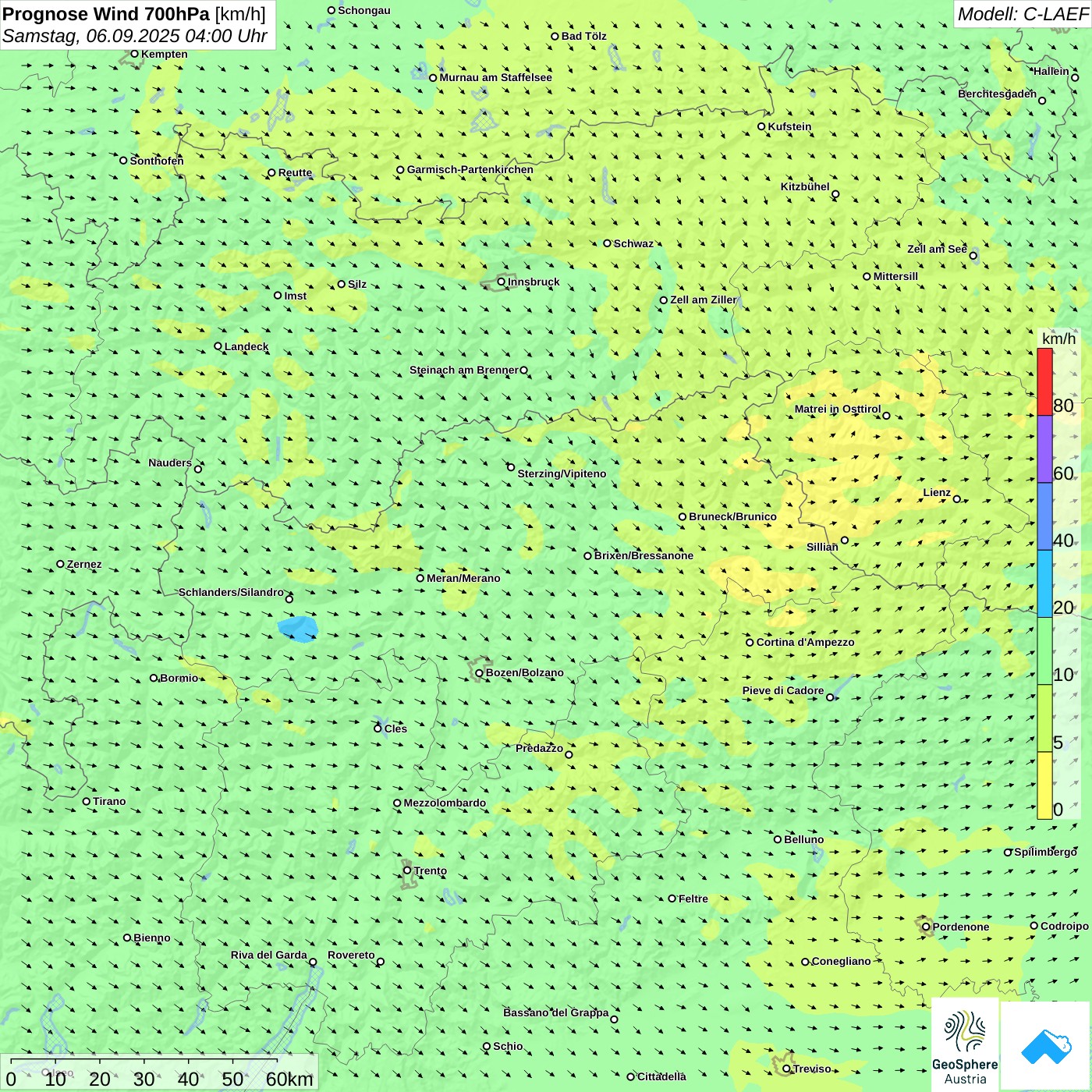Click the Matrei in Osttirol label
This screenshot has width=1092, height=1092.
(838, 409)
